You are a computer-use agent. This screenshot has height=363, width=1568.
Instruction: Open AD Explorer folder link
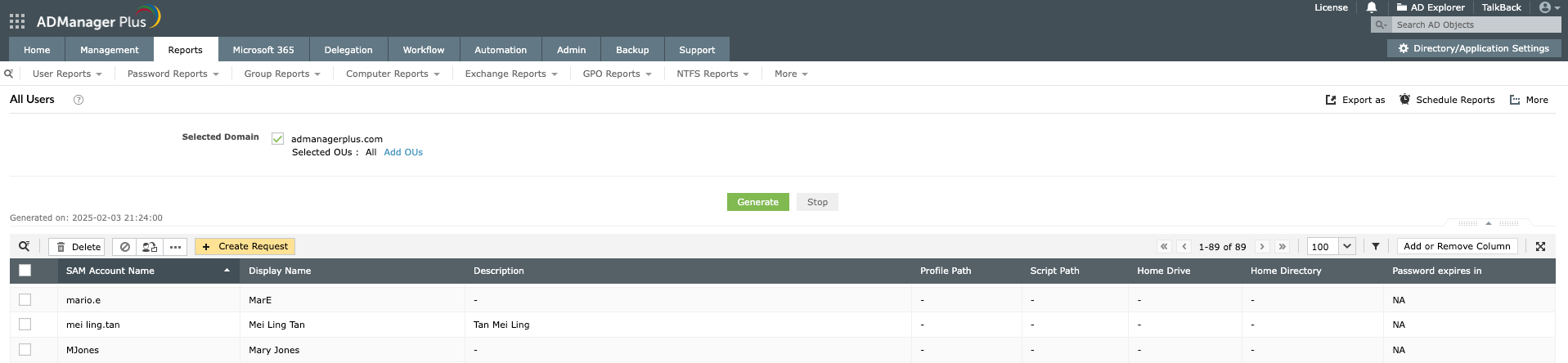coord(1431,7)
